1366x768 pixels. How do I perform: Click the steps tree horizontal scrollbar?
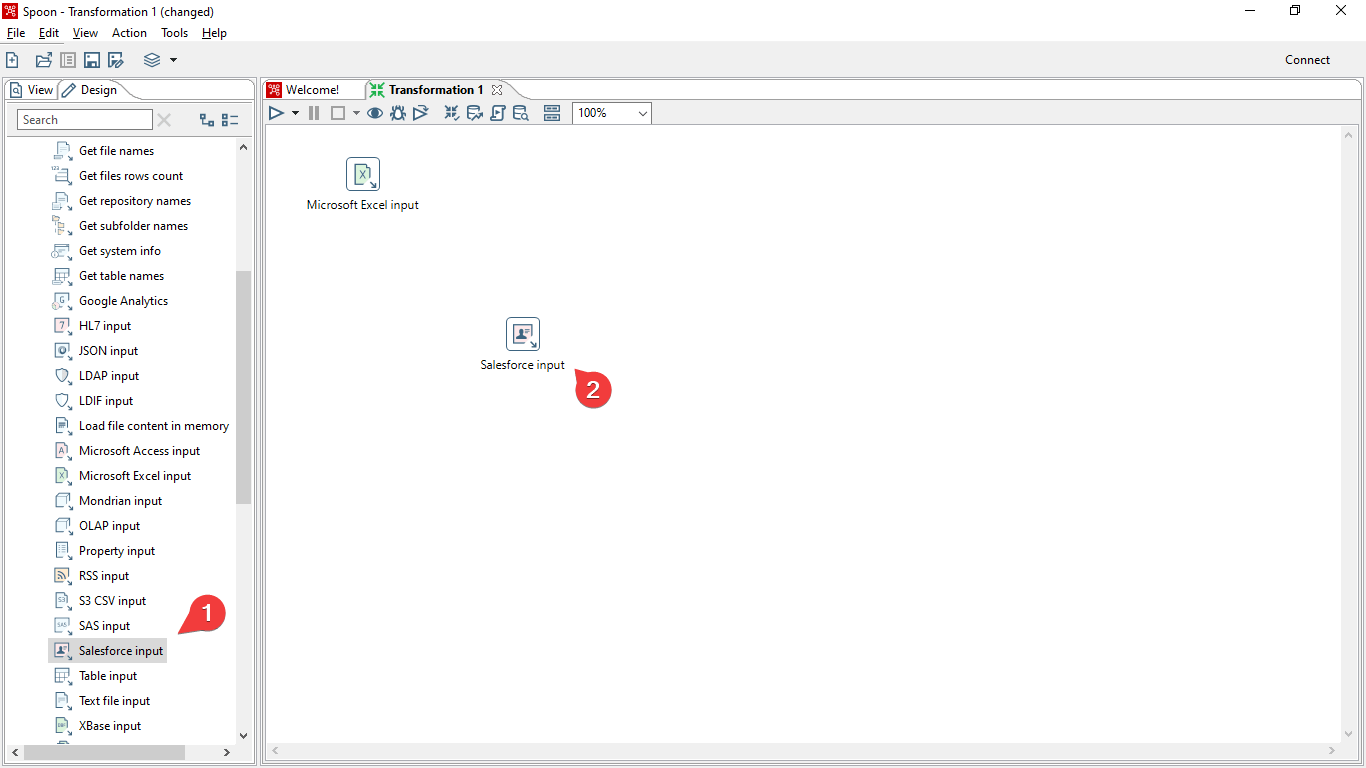pos(104,752)
